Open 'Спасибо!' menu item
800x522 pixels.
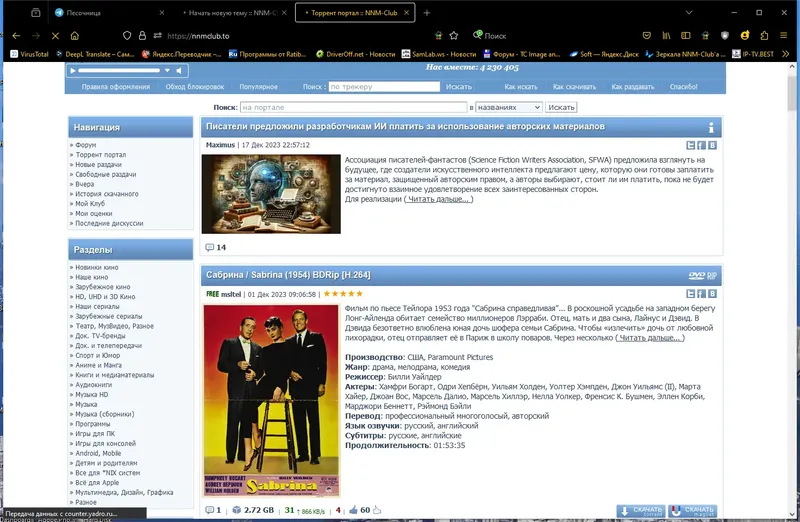click(684, 87)
